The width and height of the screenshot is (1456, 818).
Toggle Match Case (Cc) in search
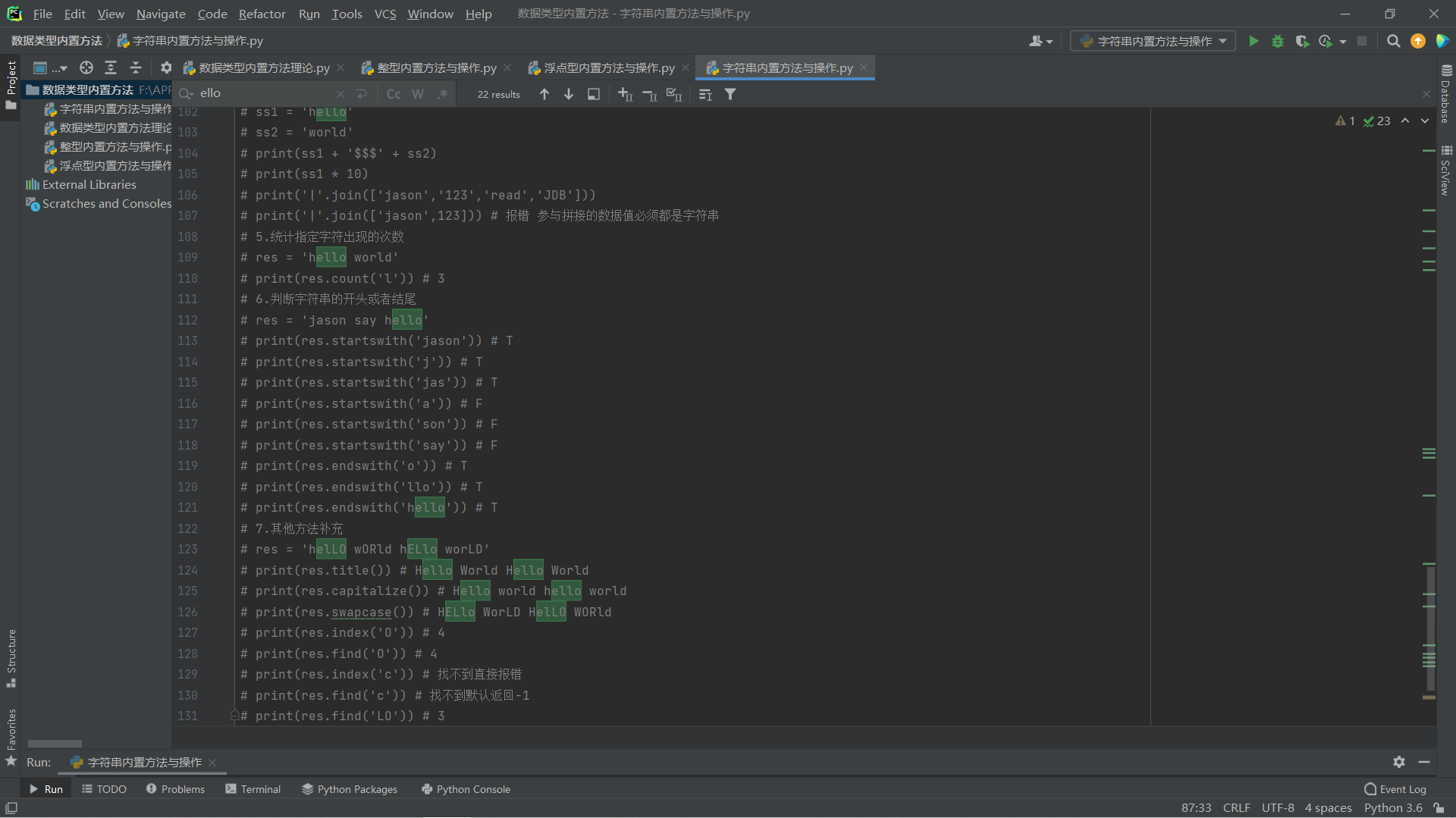point(394,94)
